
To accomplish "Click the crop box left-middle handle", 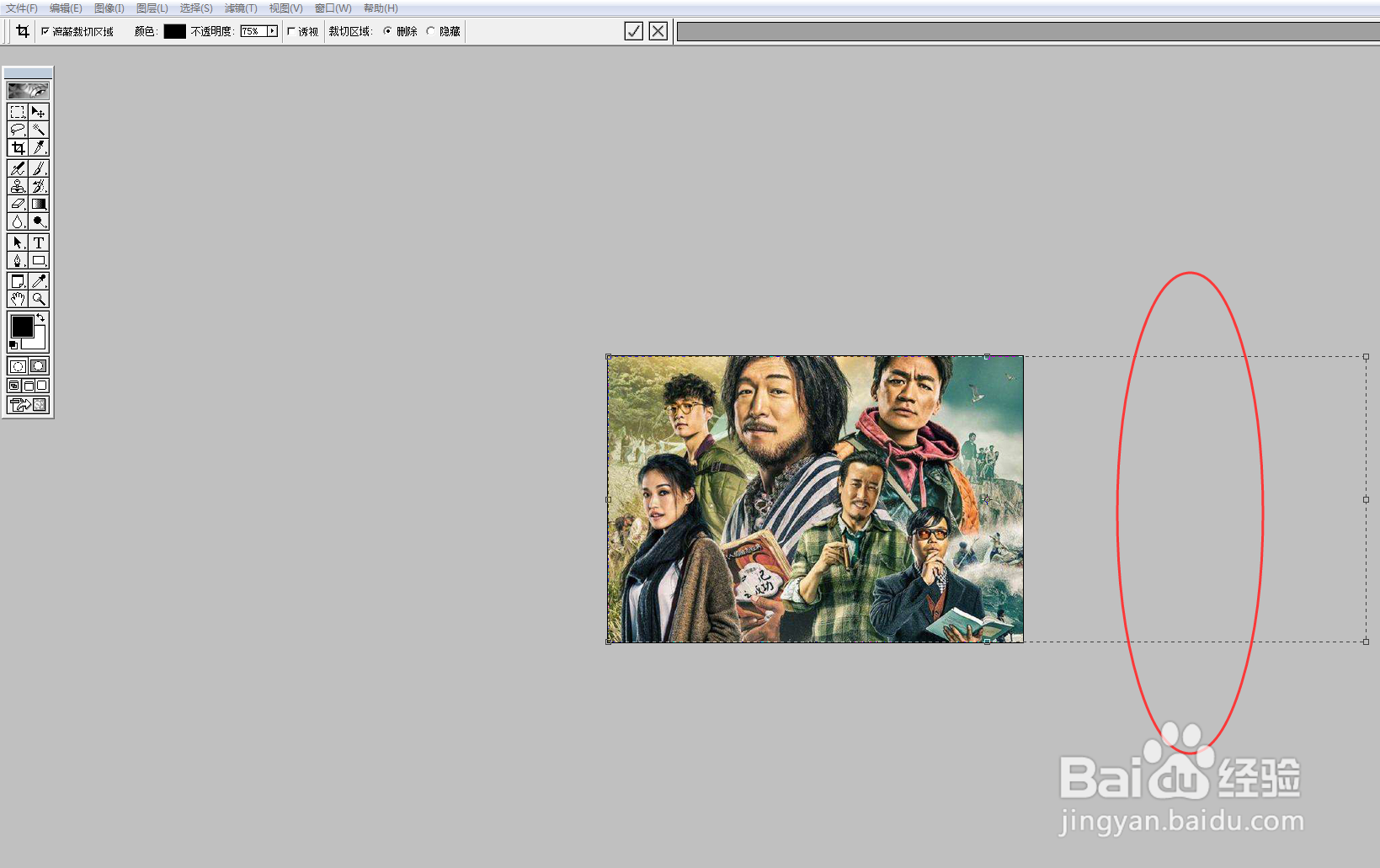I will [x=609, y=499].
